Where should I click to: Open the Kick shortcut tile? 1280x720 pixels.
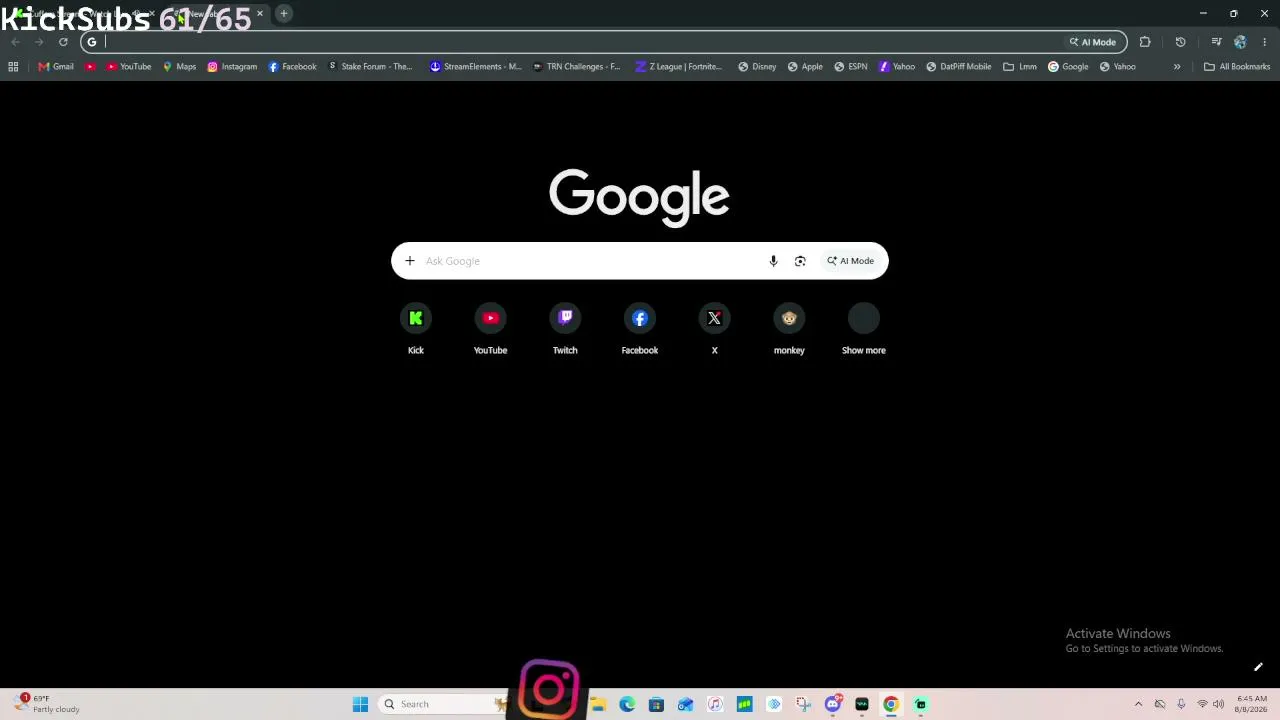416,330
